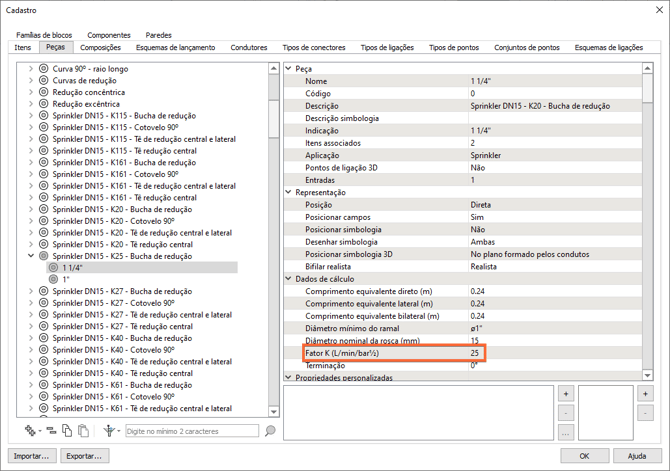This screenshot has height=471, width=670.
Task: Open the filter icon dropdown by search box
Action: tap(112, 431)
